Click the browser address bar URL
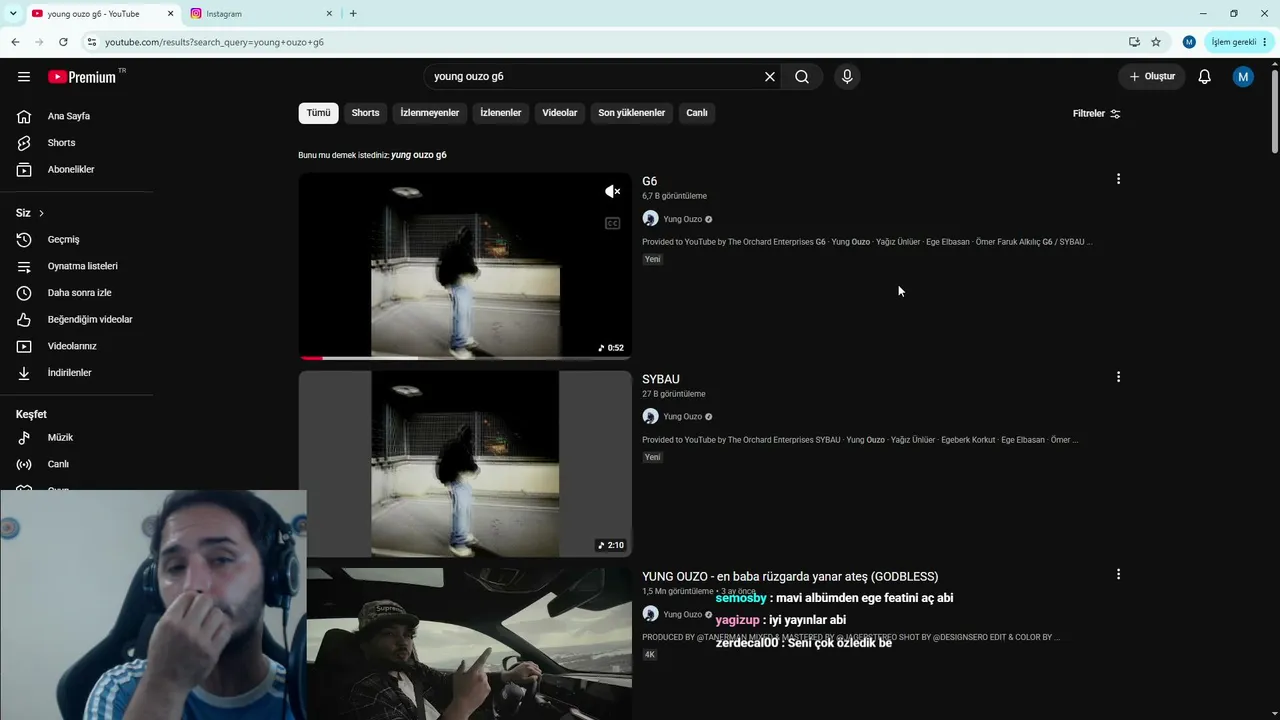The height and width of the screenshot is (720, 1280). point(214,42)
